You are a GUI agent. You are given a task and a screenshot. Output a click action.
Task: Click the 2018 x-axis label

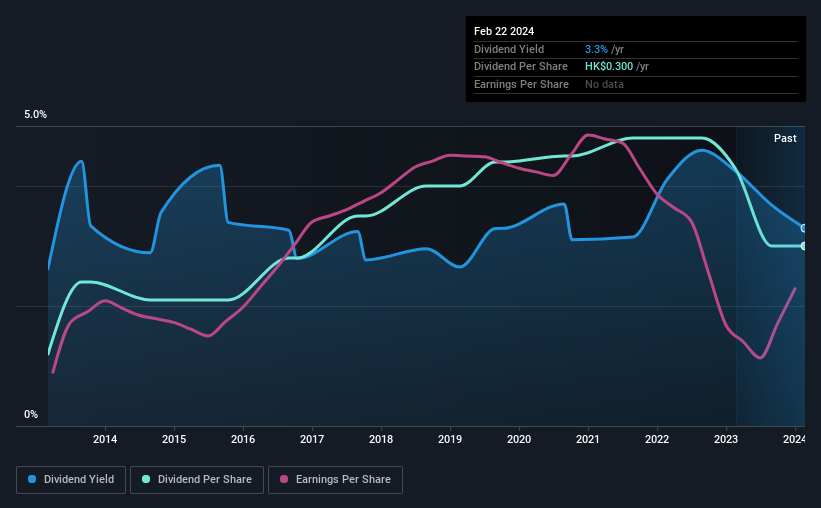(381, 439)
